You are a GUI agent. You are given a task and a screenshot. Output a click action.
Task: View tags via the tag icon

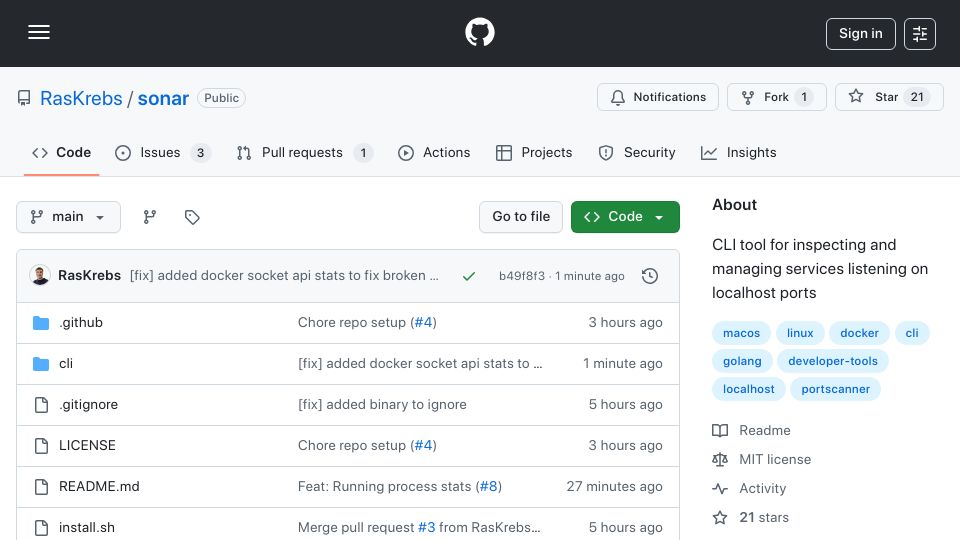192,217
